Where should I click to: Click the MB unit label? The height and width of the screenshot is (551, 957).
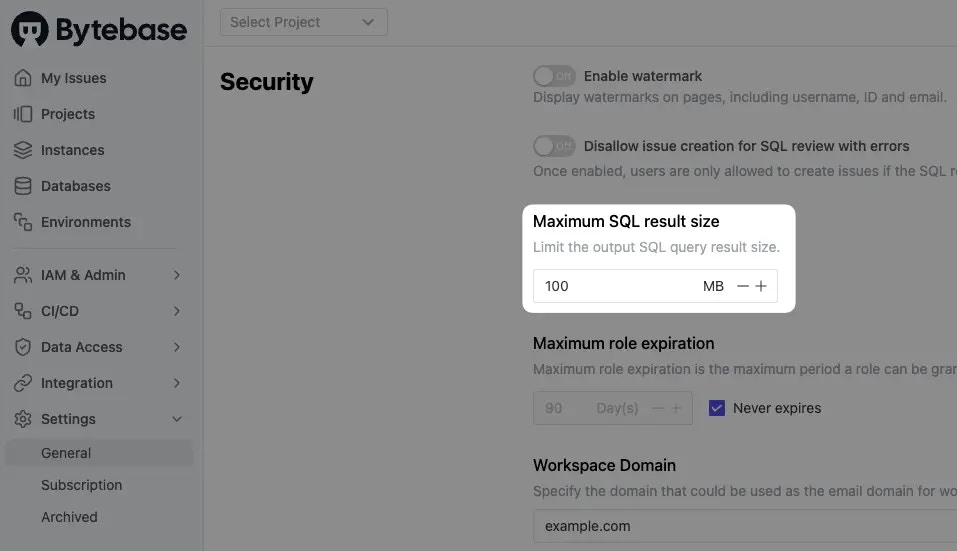click(x=713, y=286)
